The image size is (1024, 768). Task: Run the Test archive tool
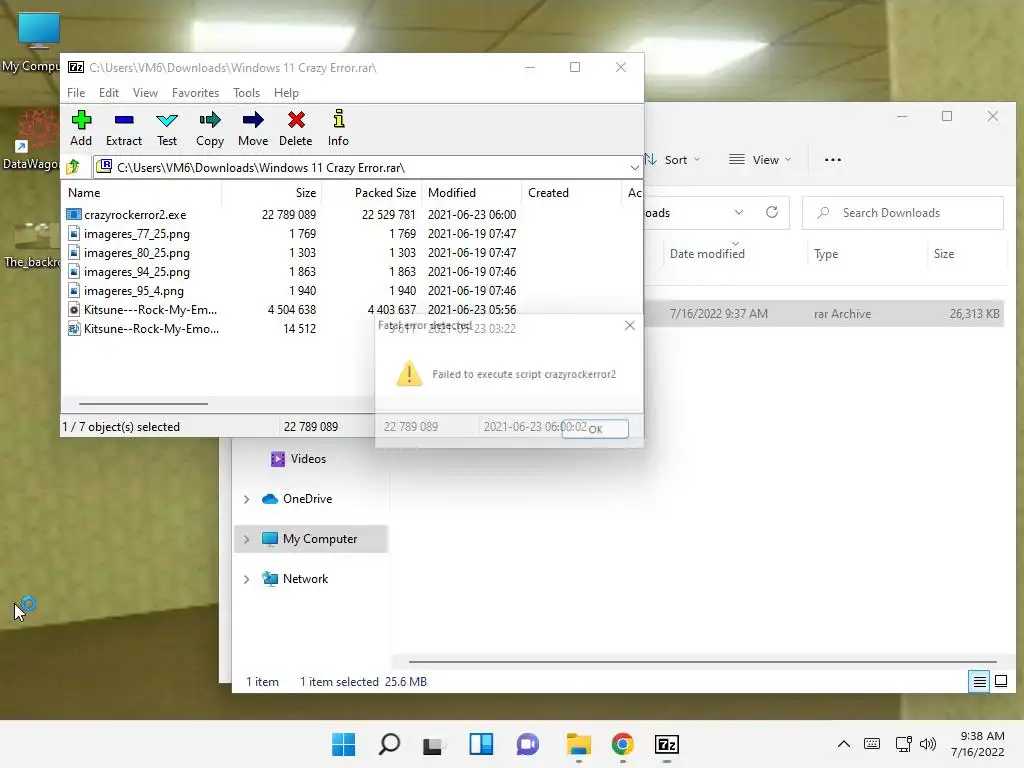coord(167,120)
